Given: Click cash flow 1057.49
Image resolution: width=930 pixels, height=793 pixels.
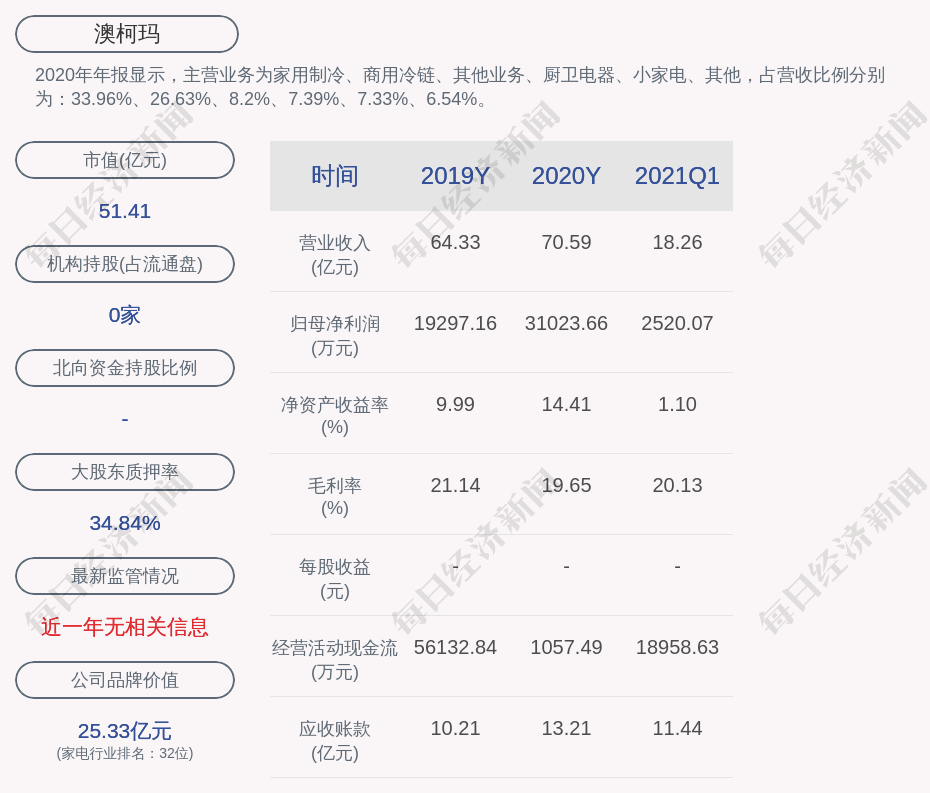Looking at the screenshot, I should [566, 647].
